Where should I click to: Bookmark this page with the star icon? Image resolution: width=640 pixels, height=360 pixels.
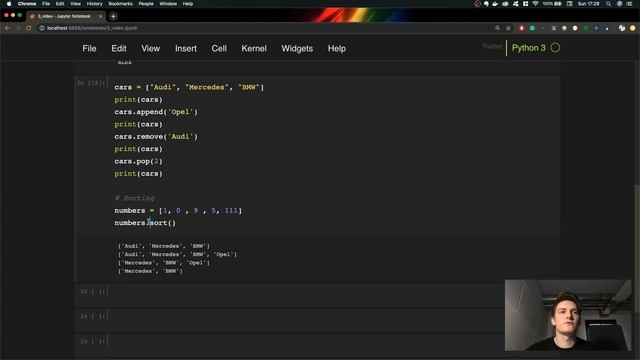coord(508,28)
